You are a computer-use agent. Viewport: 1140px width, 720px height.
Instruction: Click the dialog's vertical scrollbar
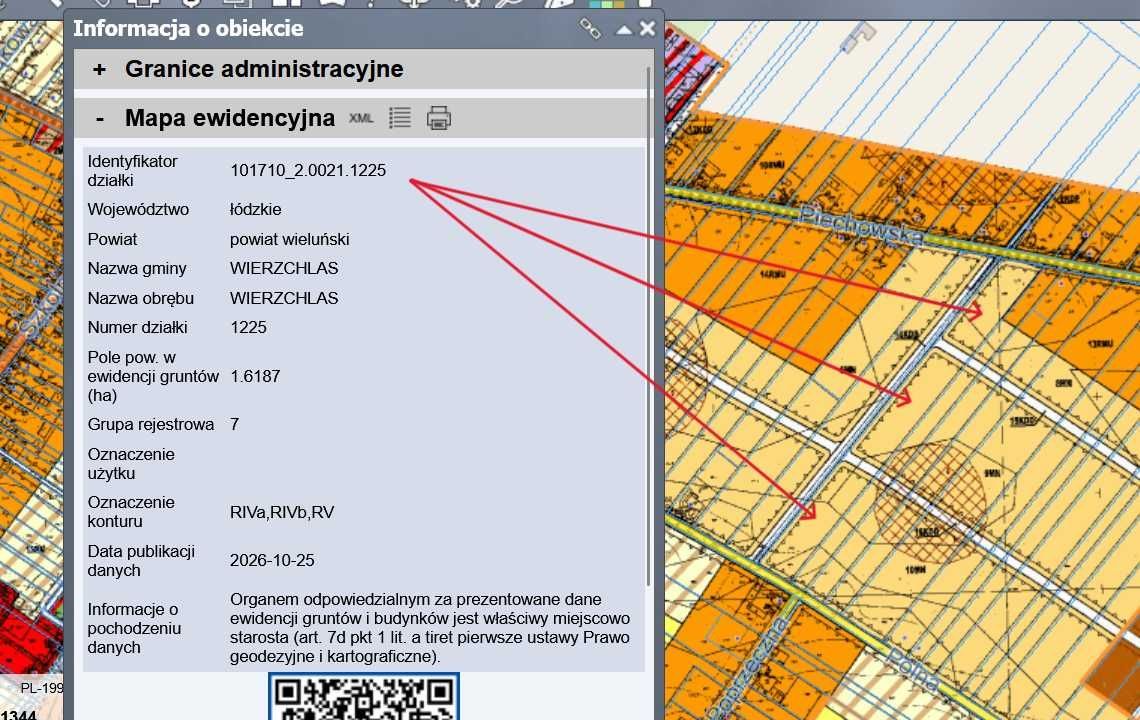point(649,327)
